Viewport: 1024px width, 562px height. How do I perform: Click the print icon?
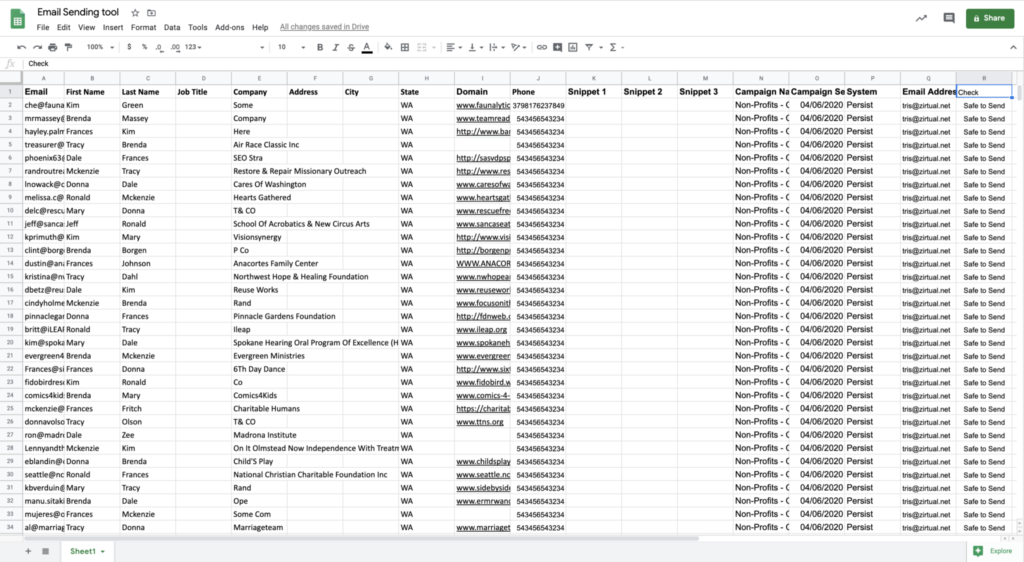[53, 47]
